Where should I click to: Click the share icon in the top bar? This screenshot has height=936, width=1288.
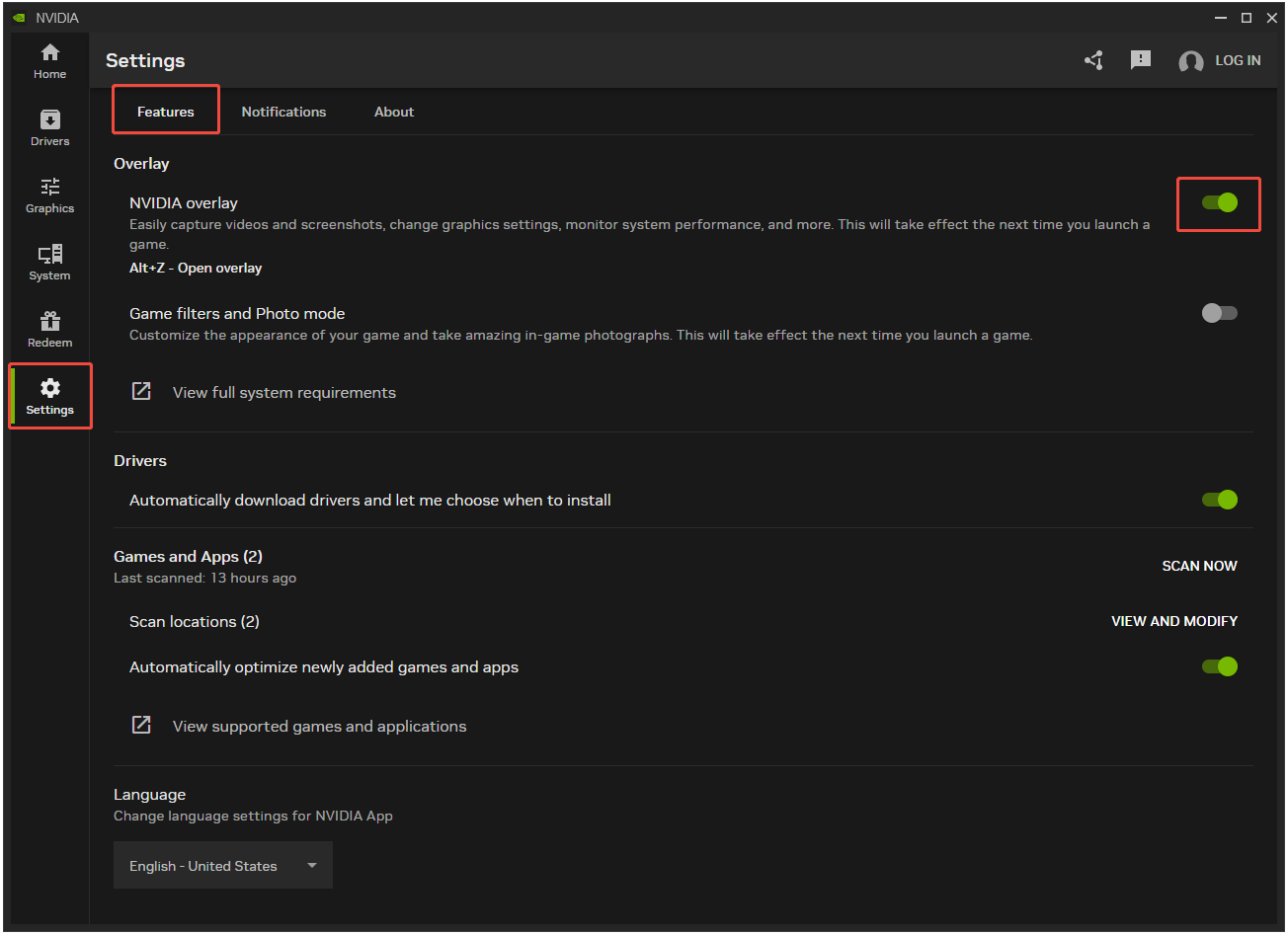click(1093, 60)
